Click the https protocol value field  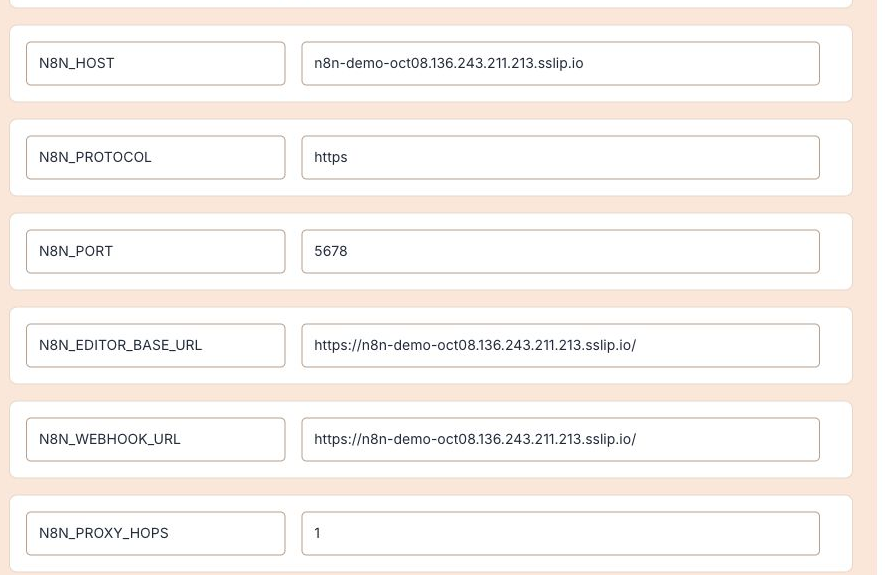(x=560, y=157)
